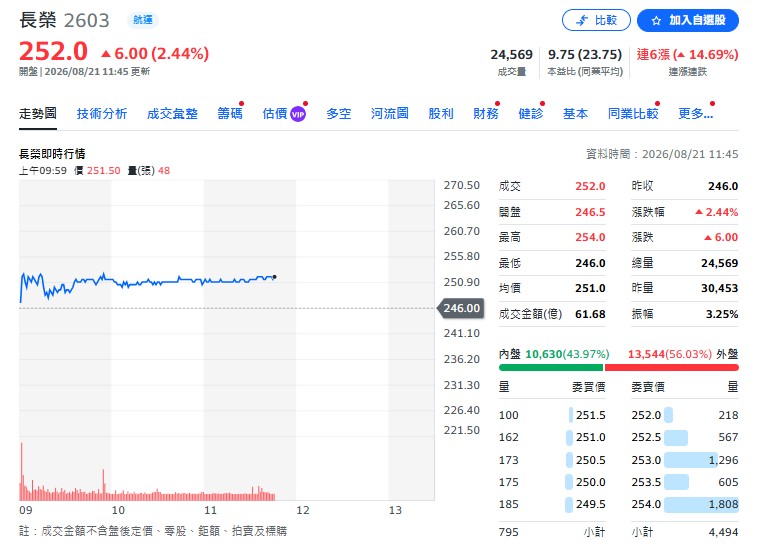Click the star icon in 加入自選股
This screenshot has height=557, width=761.
click(x=656, y=21)
